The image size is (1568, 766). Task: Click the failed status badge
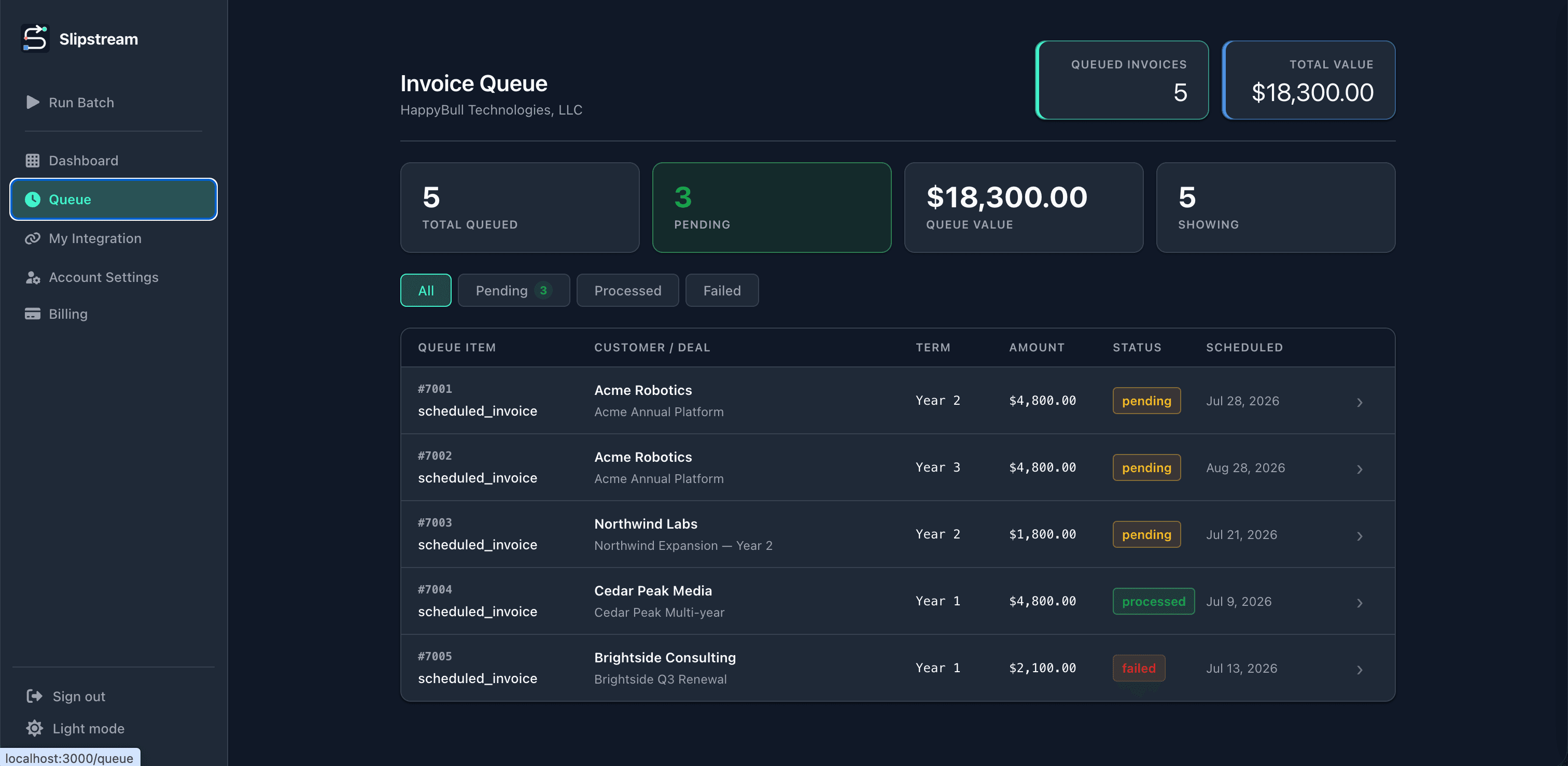pyautogui.click(x=1138, y=668)
